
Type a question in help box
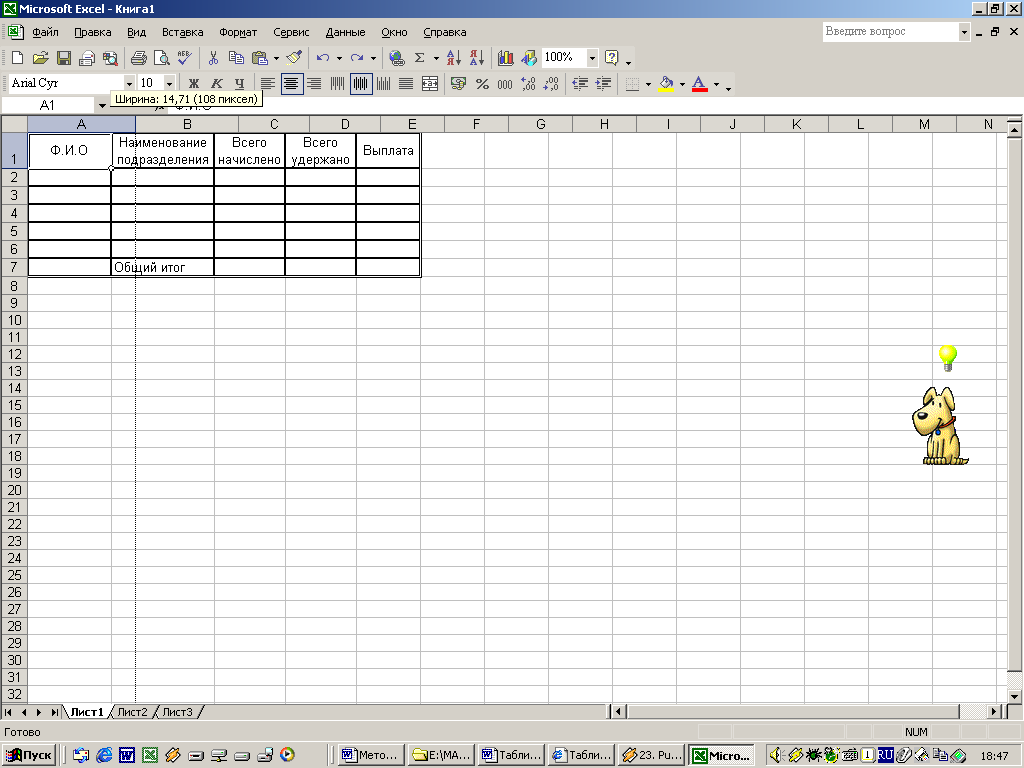[x=891, y=31]
